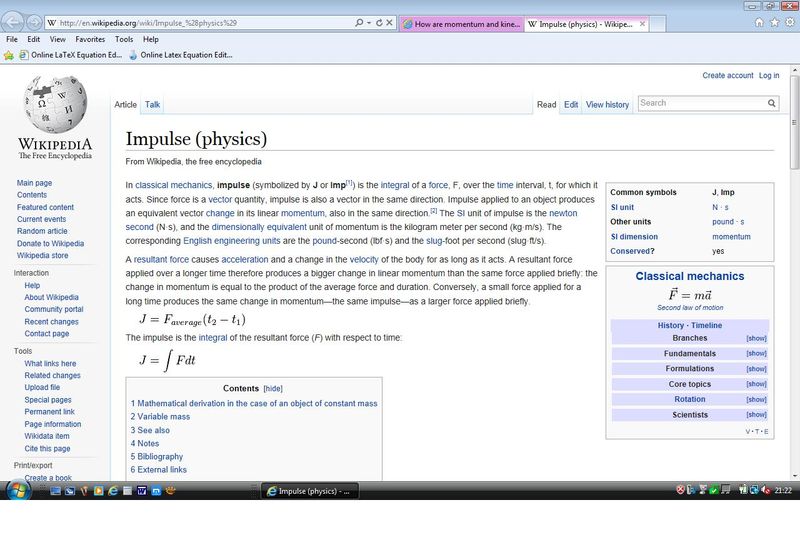Go to Variable mass contents entry
The width and height of the screenshot is (800, 540).
tap(160, 417)
